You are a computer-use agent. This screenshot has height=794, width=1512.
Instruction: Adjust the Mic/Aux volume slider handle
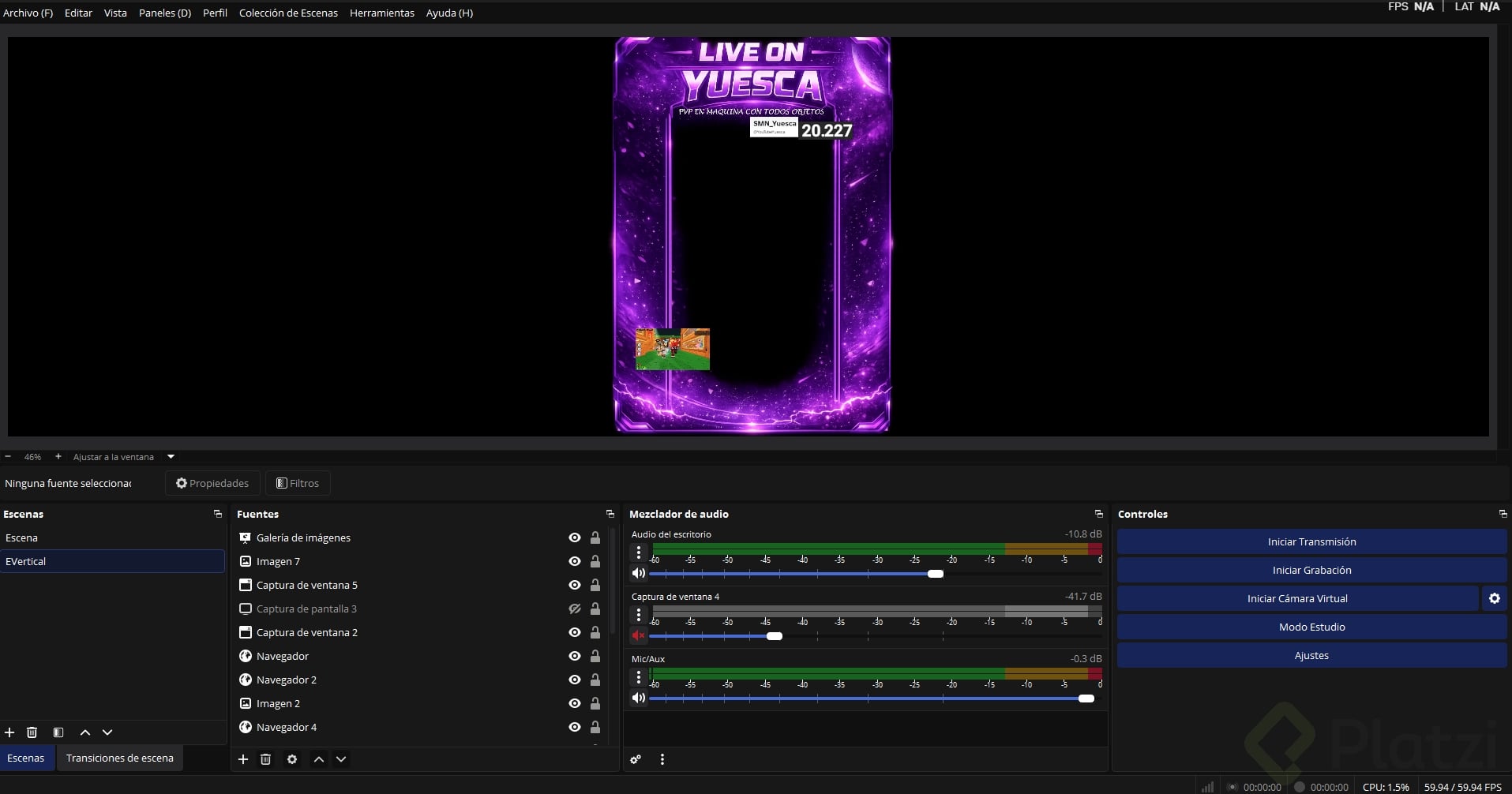click(x=1086, y=698)
